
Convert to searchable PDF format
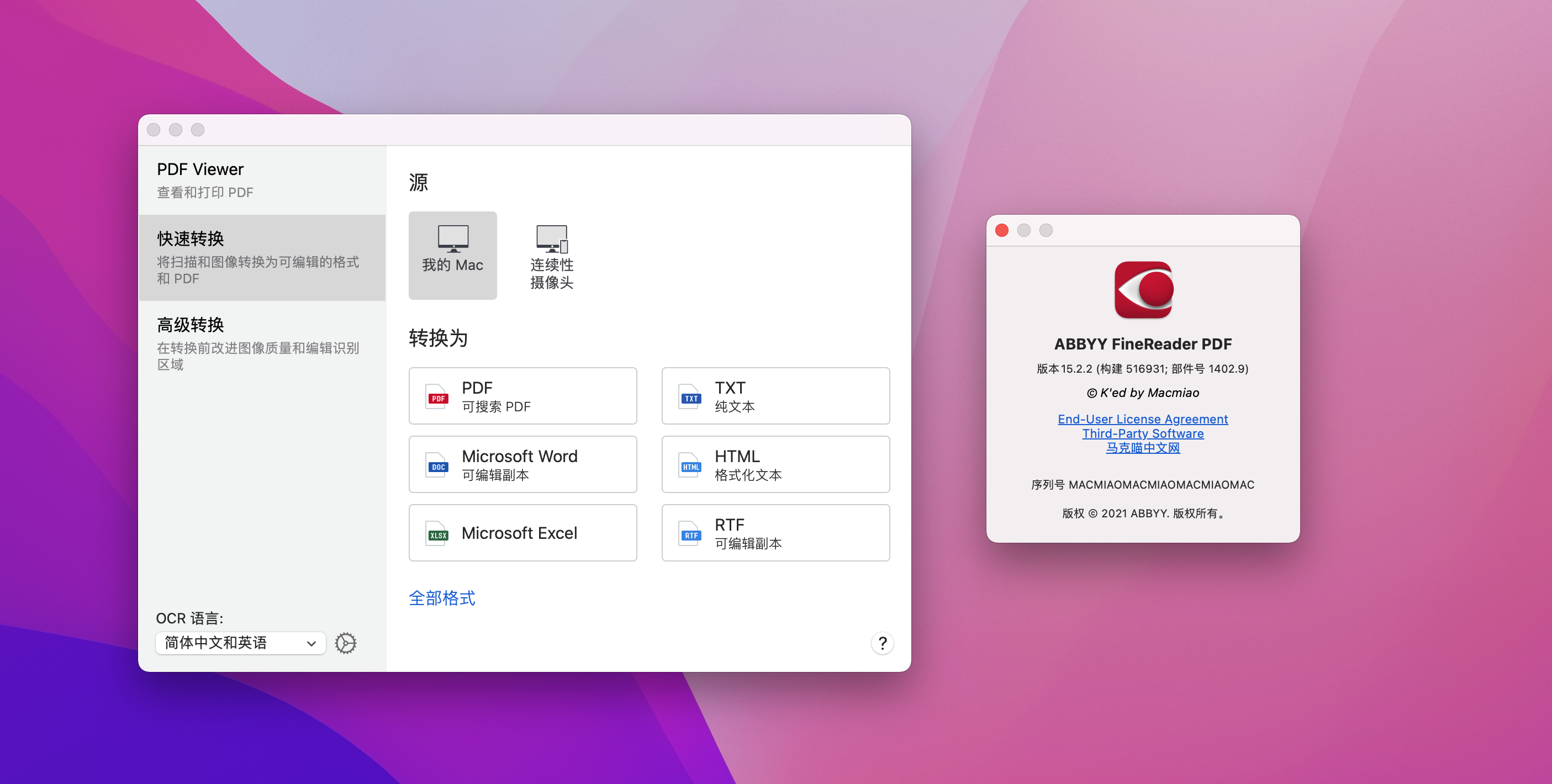(522, 396)
